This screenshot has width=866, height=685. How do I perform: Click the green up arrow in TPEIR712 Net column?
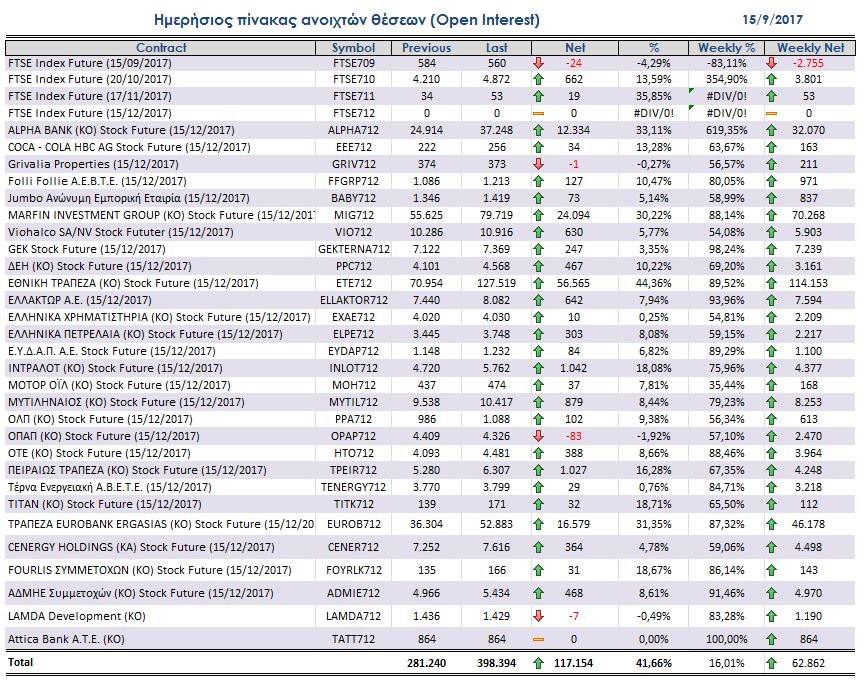(x=538, y=470)
